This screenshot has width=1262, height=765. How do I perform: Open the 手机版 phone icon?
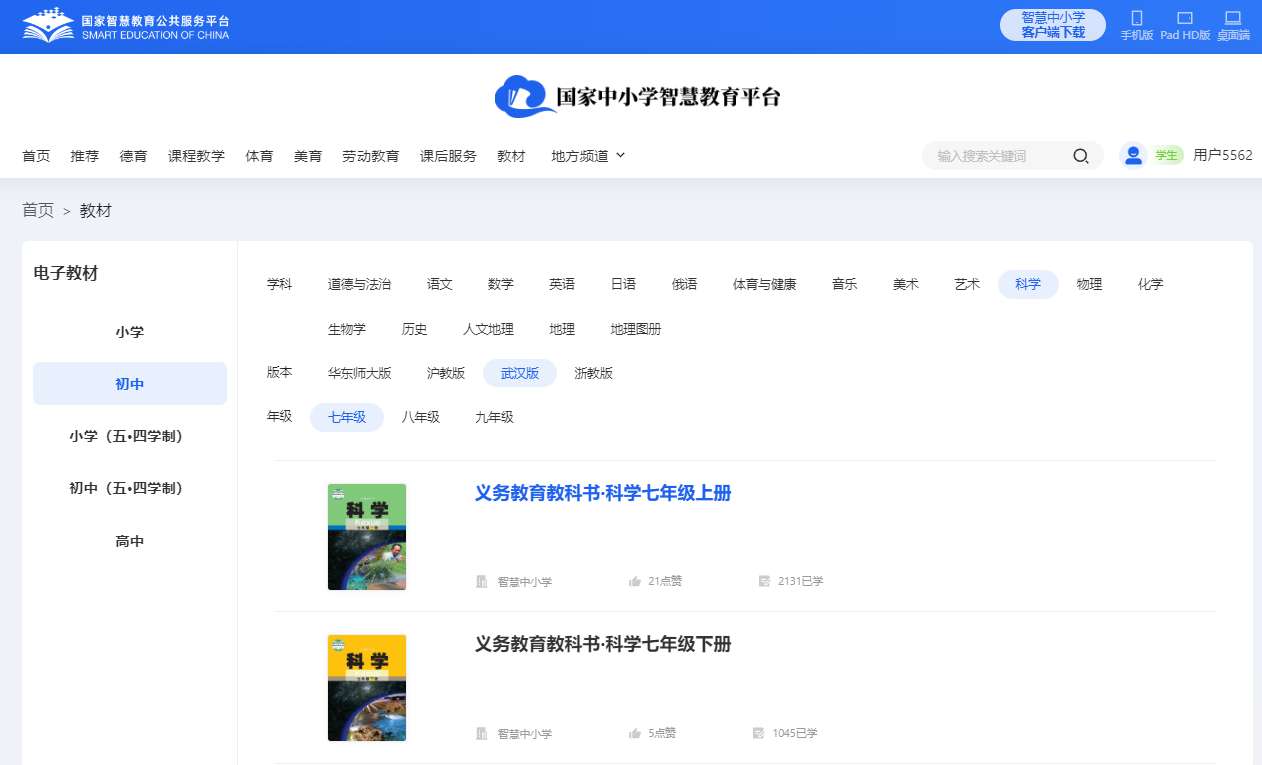pyautogui.click(x=1136, y=18)
